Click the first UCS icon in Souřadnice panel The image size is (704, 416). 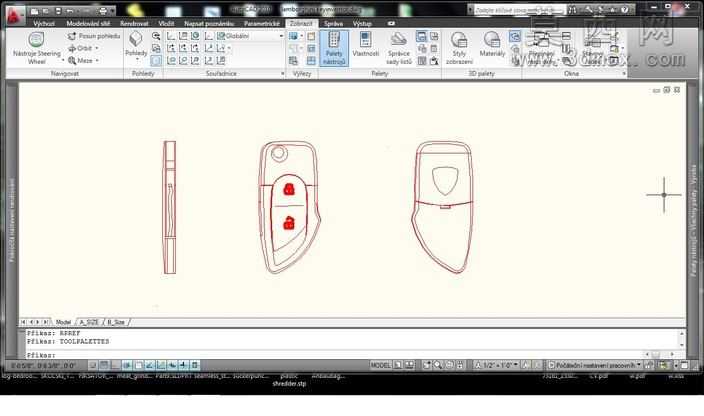(171, 36)
